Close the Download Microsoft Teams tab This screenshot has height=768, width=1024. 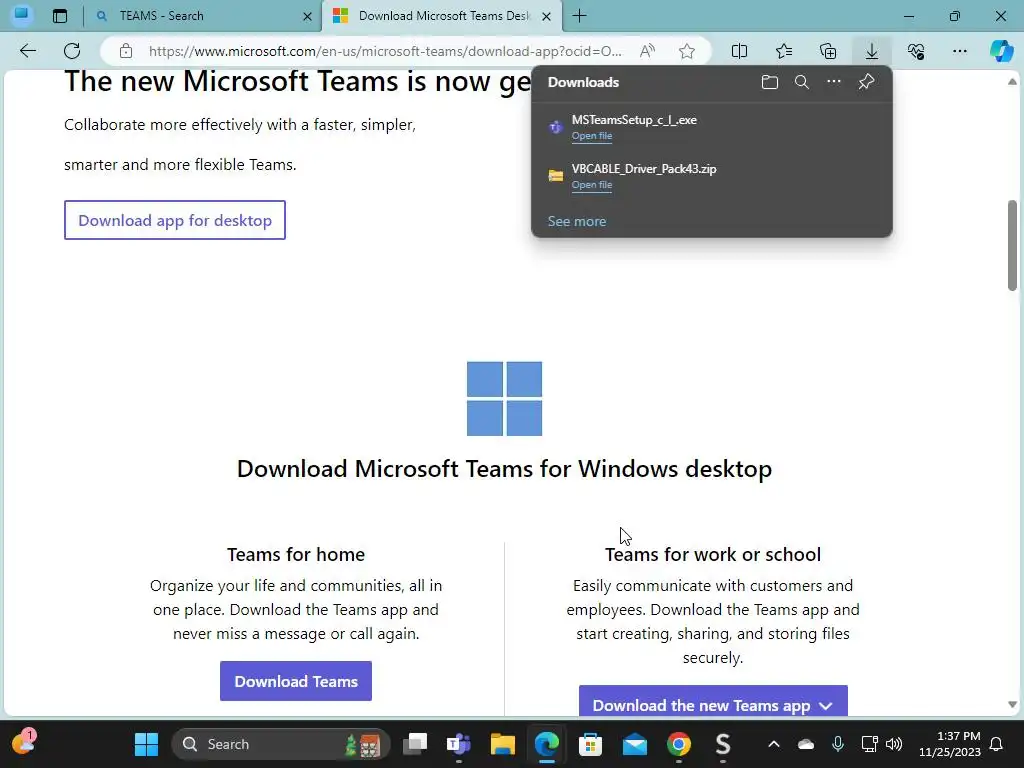point(547,16)
